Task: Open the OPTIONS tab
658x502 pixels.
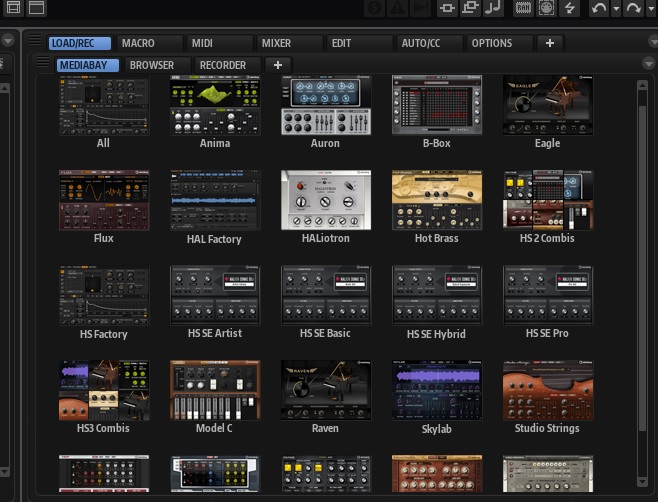Action: (x=499, y=43)
